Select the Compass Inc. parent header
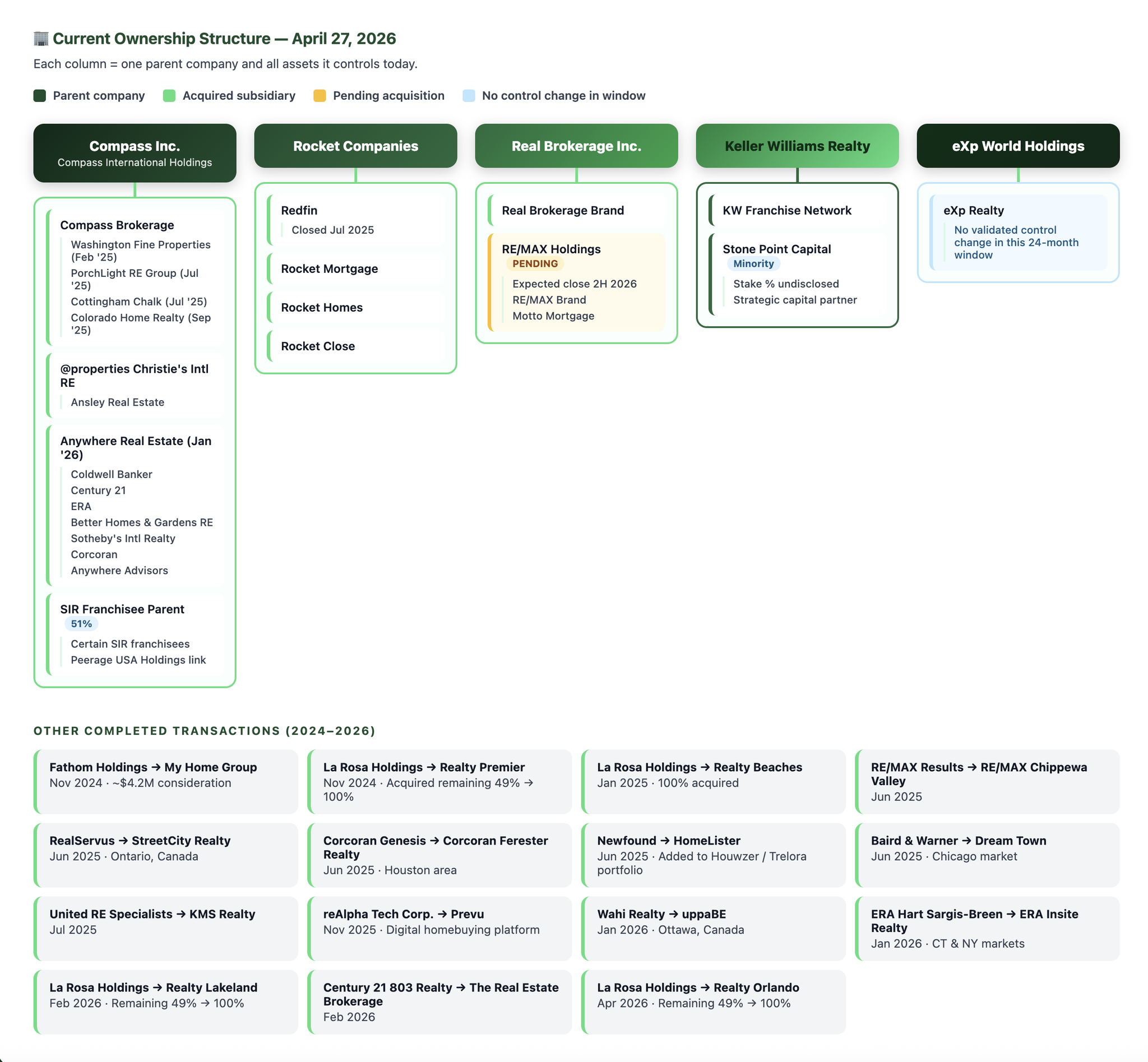This screenshot has height=1062, width=1148. (x=135, y=153)
